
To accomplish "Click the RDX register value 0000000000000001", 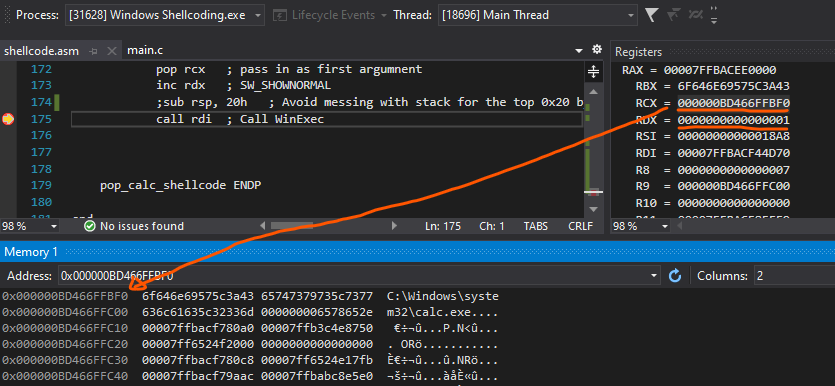I will tap(733, 120).
